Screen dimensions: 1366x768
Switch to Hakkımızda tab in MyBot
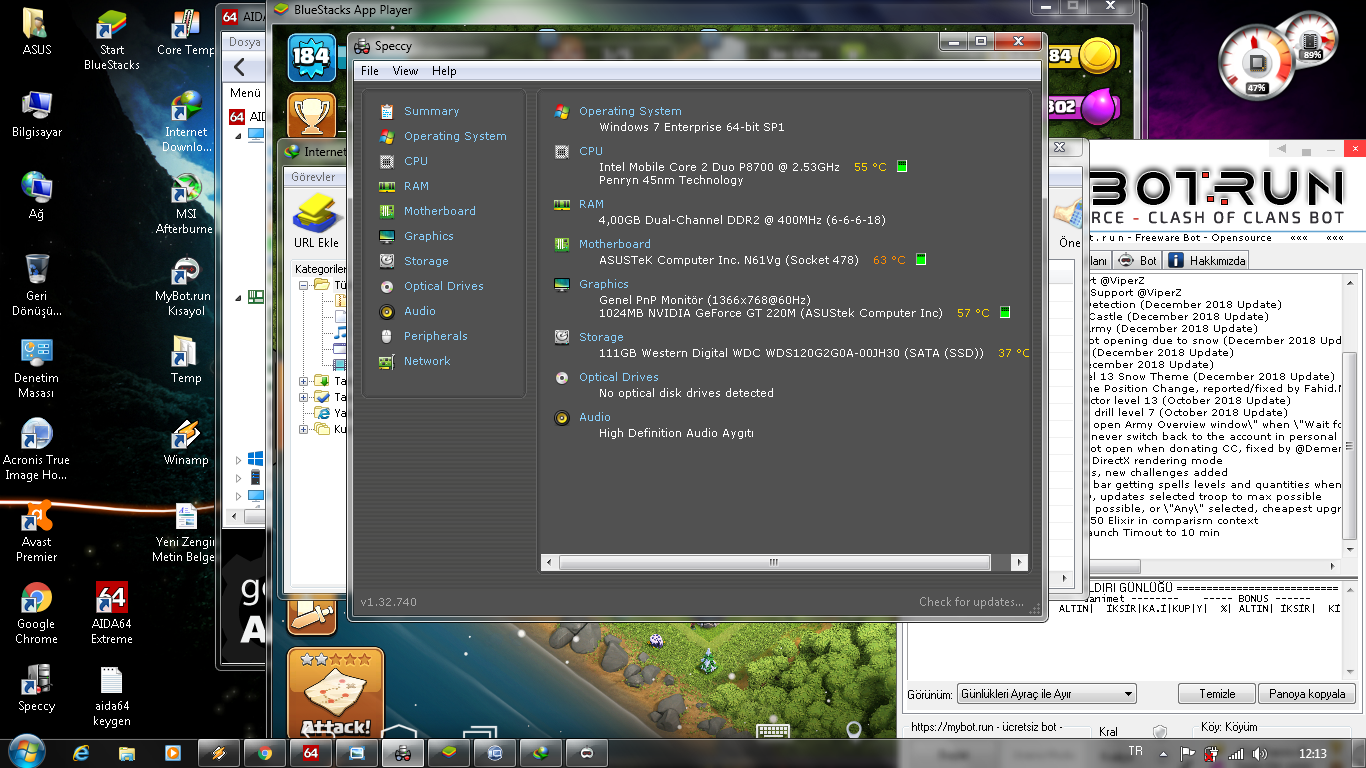click(x=1207, y=260)
